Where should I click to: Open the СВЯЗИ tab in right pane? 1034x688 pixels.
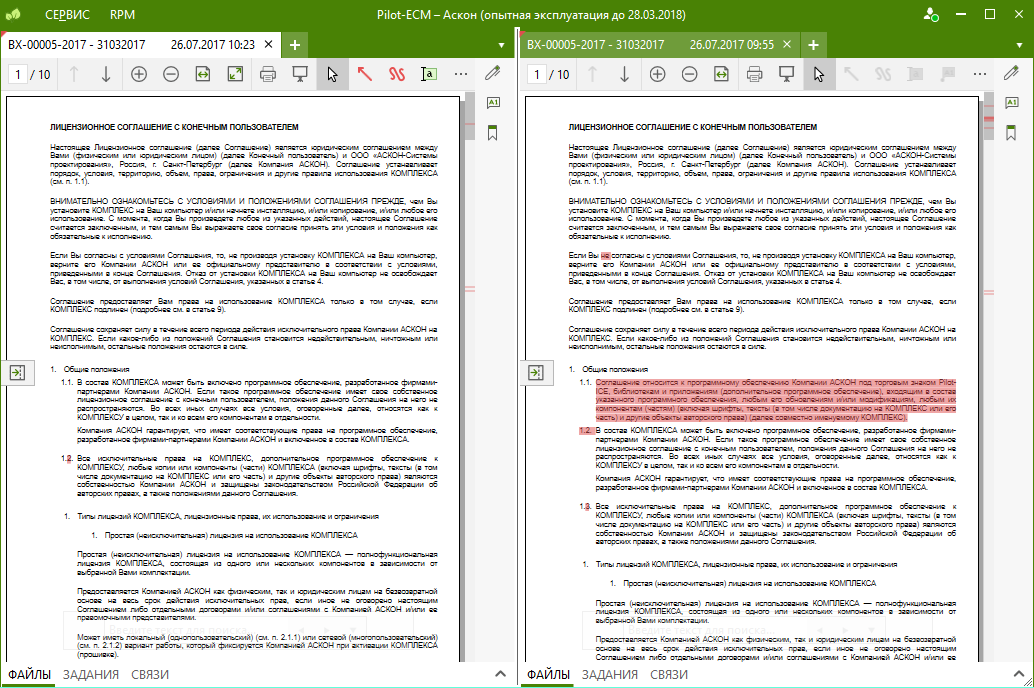click(669, 675)
